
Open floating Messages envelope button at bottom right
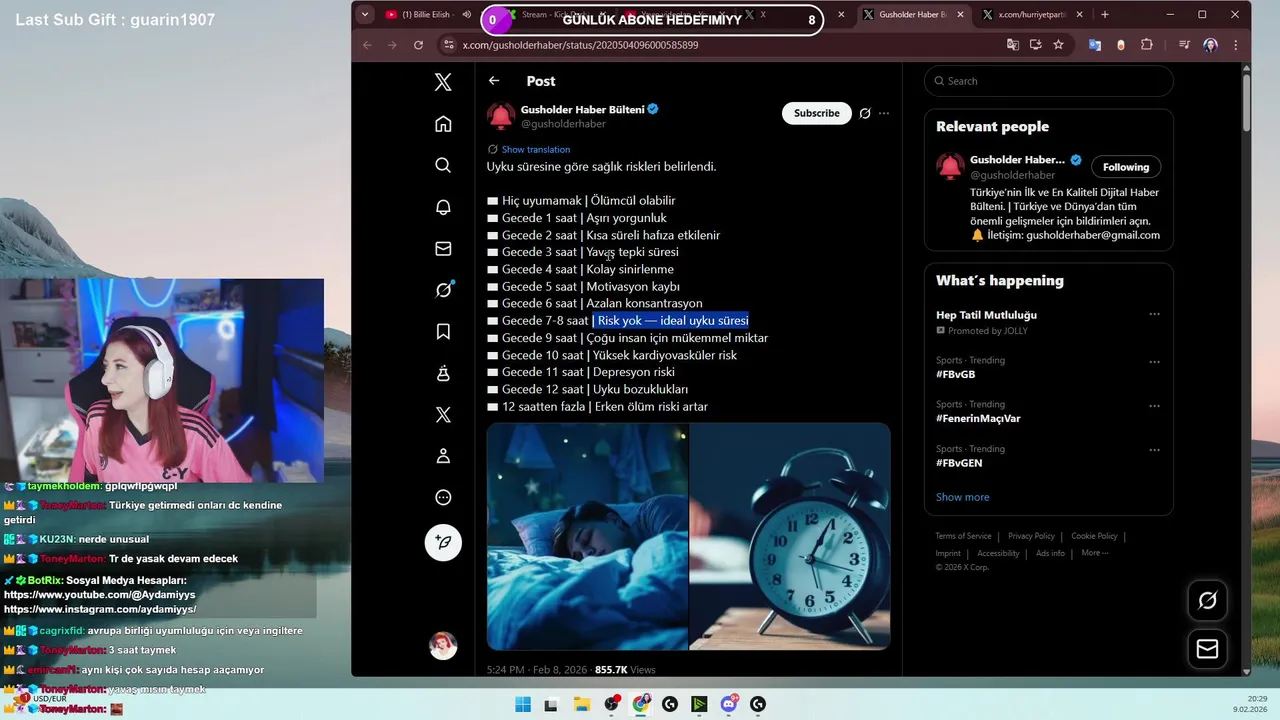[1207, 649]
